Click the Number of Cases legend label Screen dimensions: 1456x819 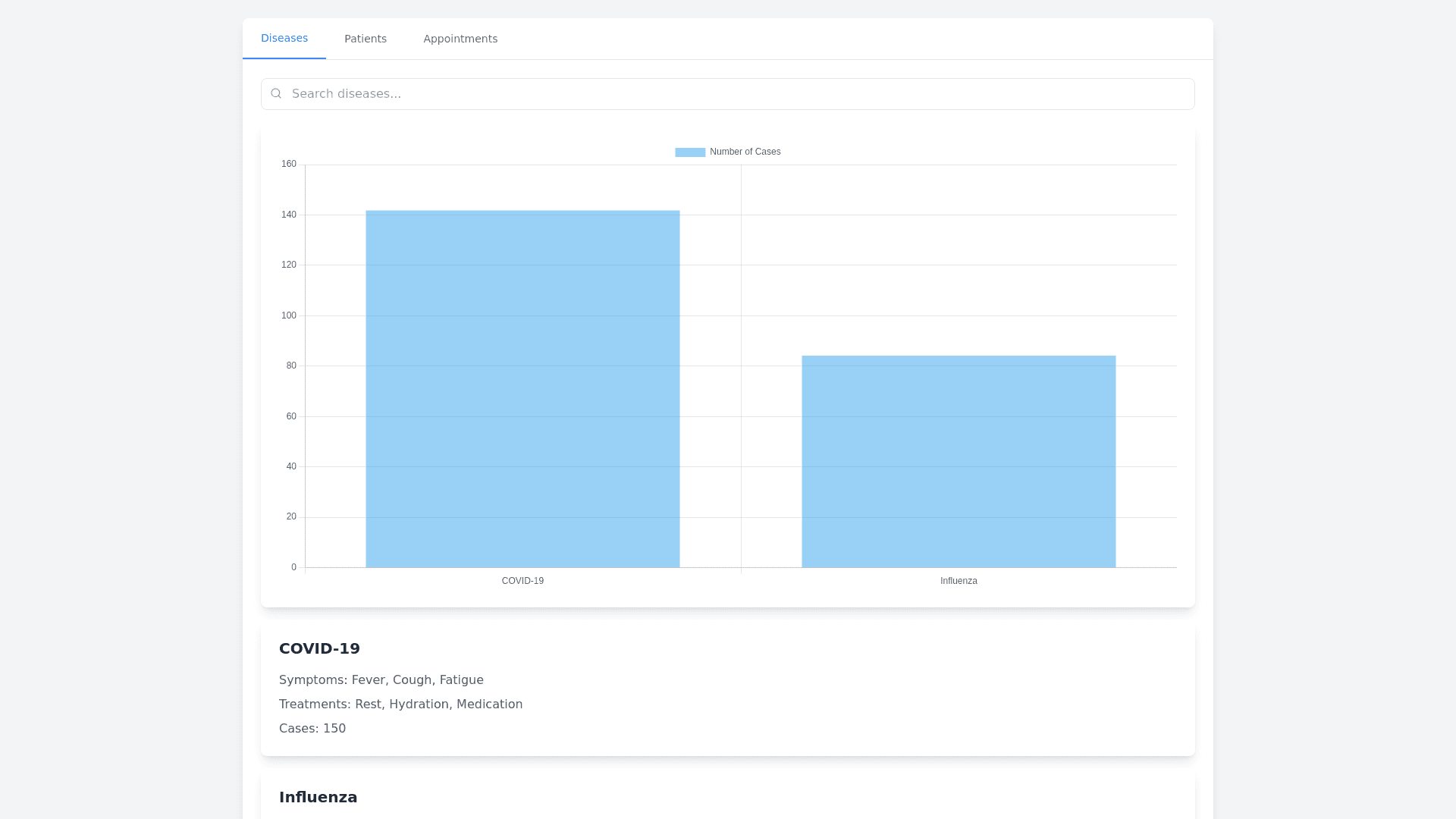(745, 152)
